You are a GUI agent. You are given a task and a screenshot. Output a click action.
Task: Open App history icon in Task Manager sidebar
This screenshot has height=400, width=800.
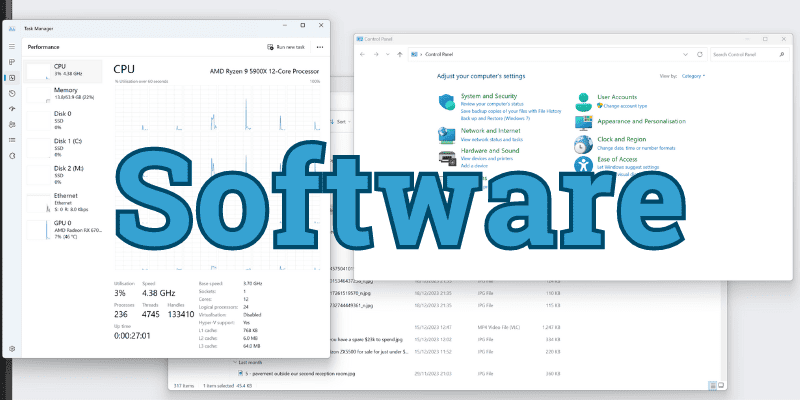pyautogui.click(x=12, y=93)
